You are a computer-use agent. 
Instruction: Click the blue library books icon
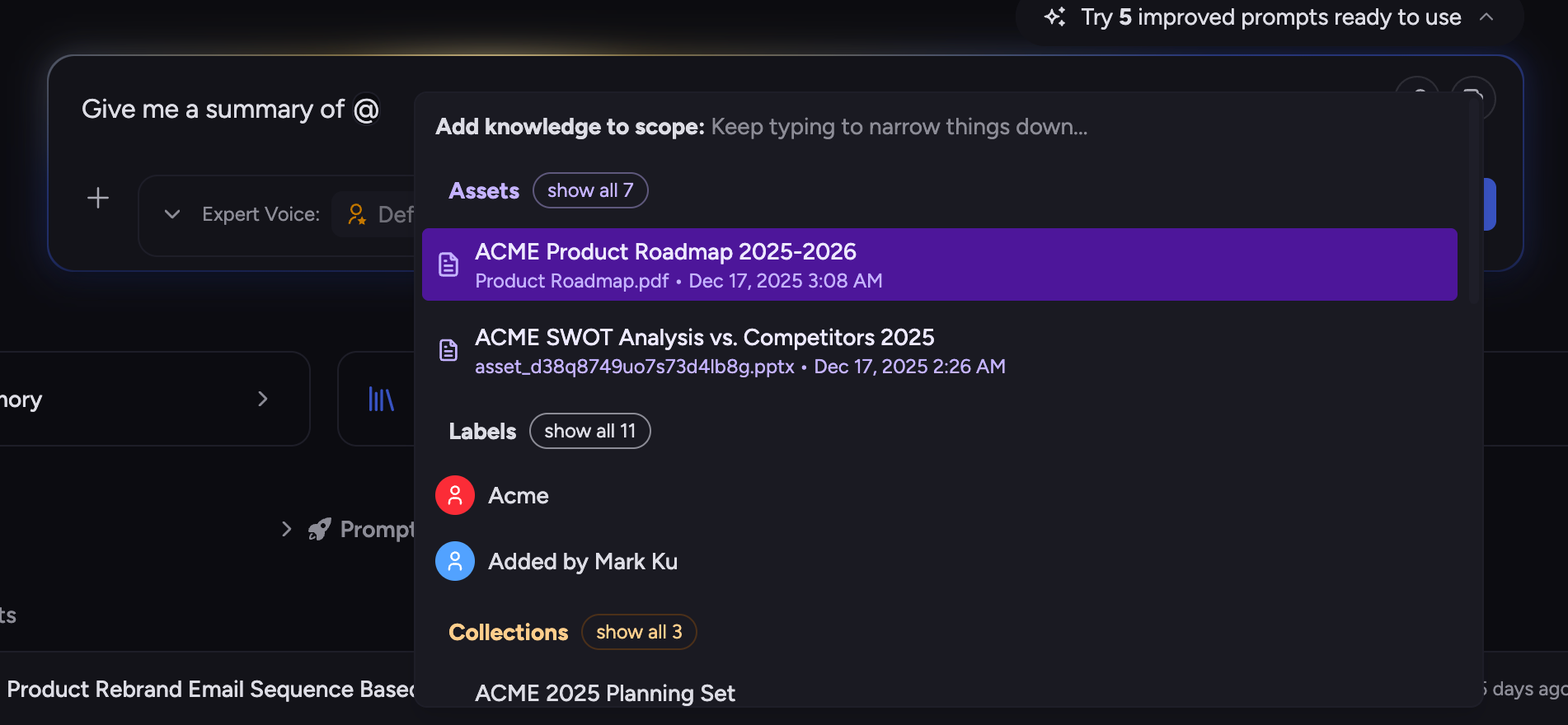click(381, 399)
